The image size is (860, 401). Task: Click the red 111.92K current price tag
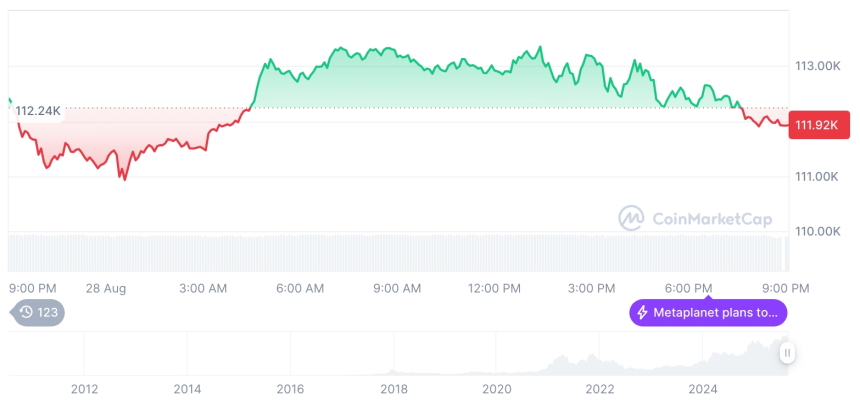(x=817, y=125)
